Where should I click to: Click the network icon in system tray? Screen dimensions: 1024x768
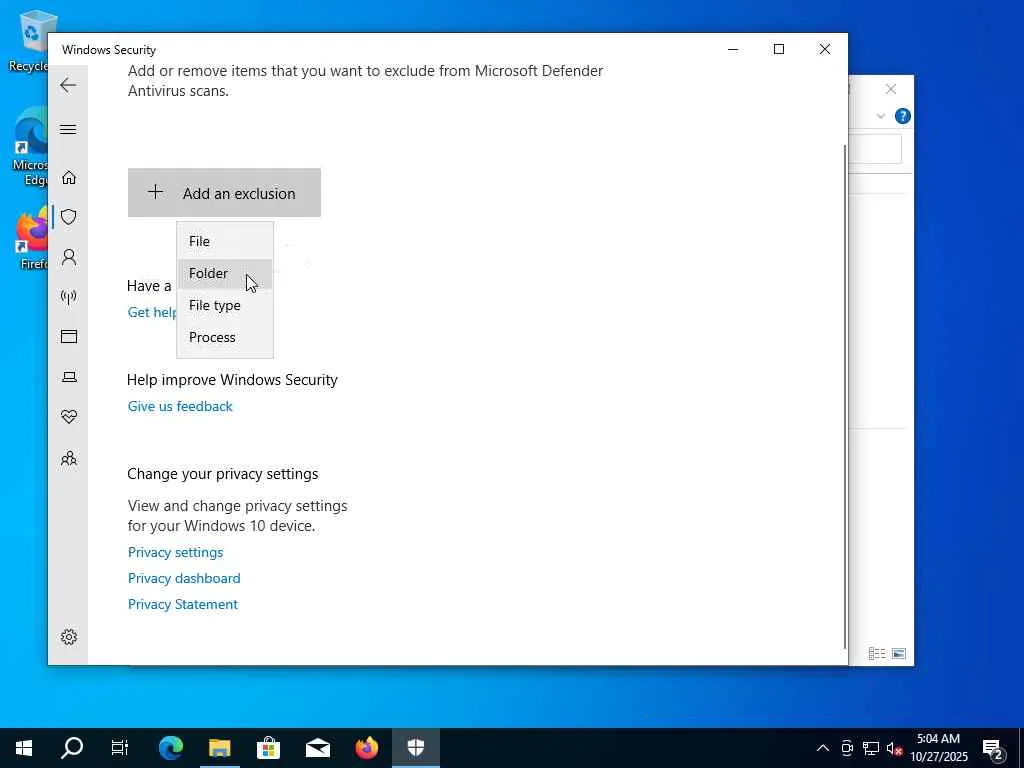point(871,748)
